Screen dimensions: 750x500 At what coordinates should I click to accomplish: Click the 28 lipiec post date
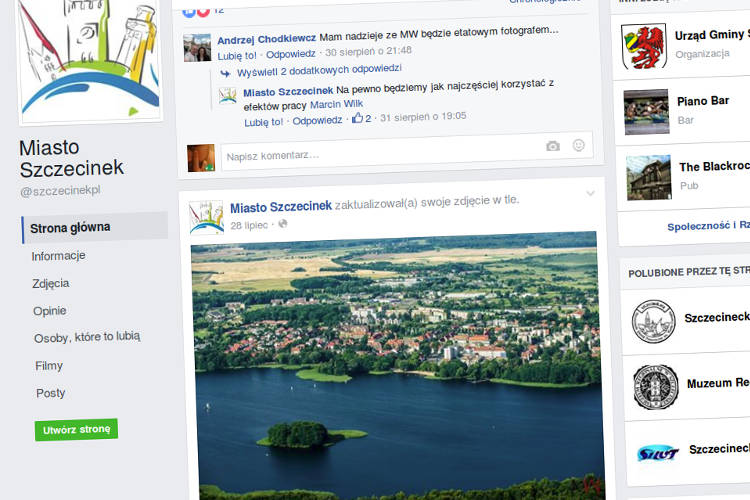click(x=249, y=225)
